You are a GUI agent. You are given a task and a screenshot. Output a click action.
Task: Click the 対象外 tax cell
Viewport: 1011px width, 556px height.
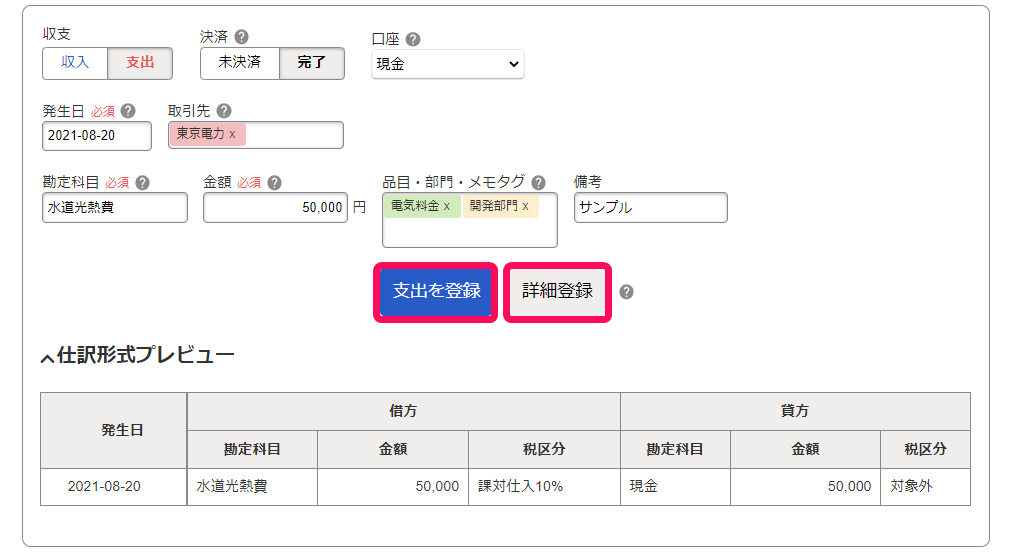click(x=925, y=486)
